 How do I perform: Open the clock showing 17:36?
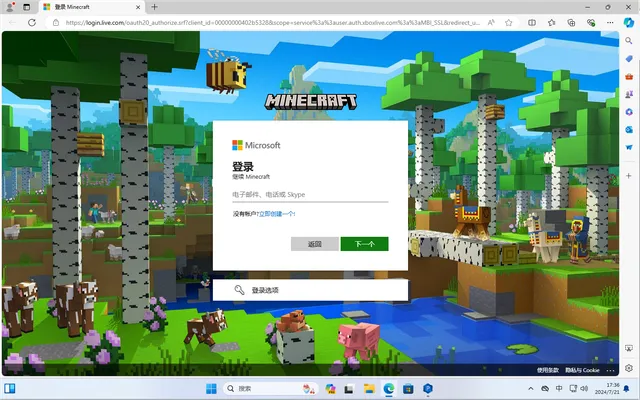[x=607, y=388]
